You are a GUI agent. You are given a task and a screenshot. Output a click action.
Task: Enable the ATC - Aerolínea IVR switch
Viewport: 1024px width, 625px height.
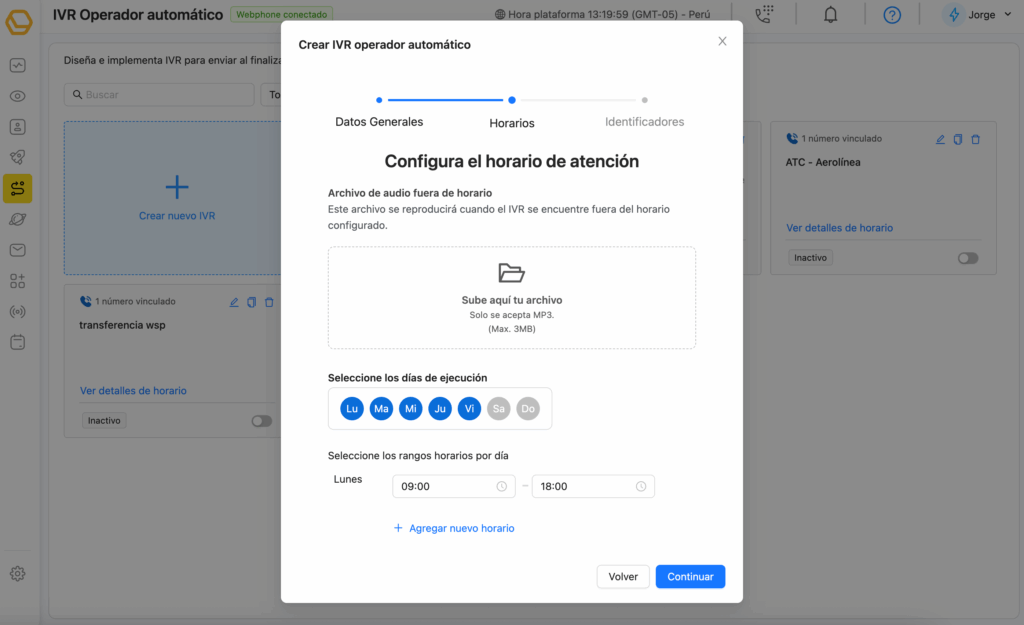(967, 258)
